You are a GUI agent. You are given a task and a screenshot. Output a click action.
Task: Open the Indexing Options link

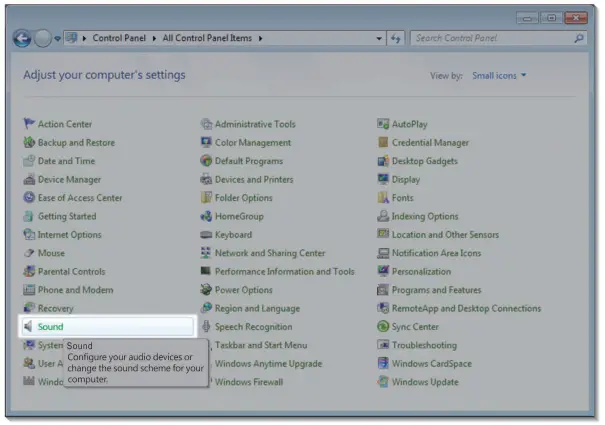point(425,216)
